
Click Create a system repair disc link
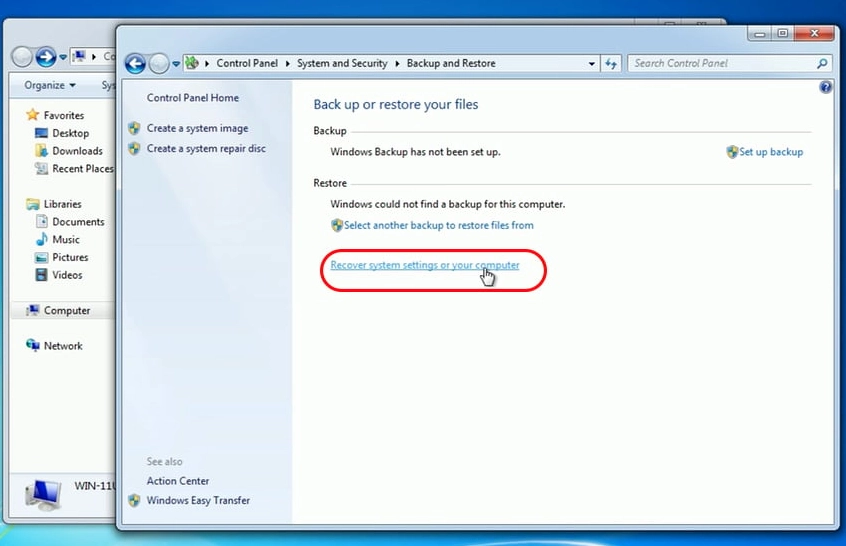point(206,148)
